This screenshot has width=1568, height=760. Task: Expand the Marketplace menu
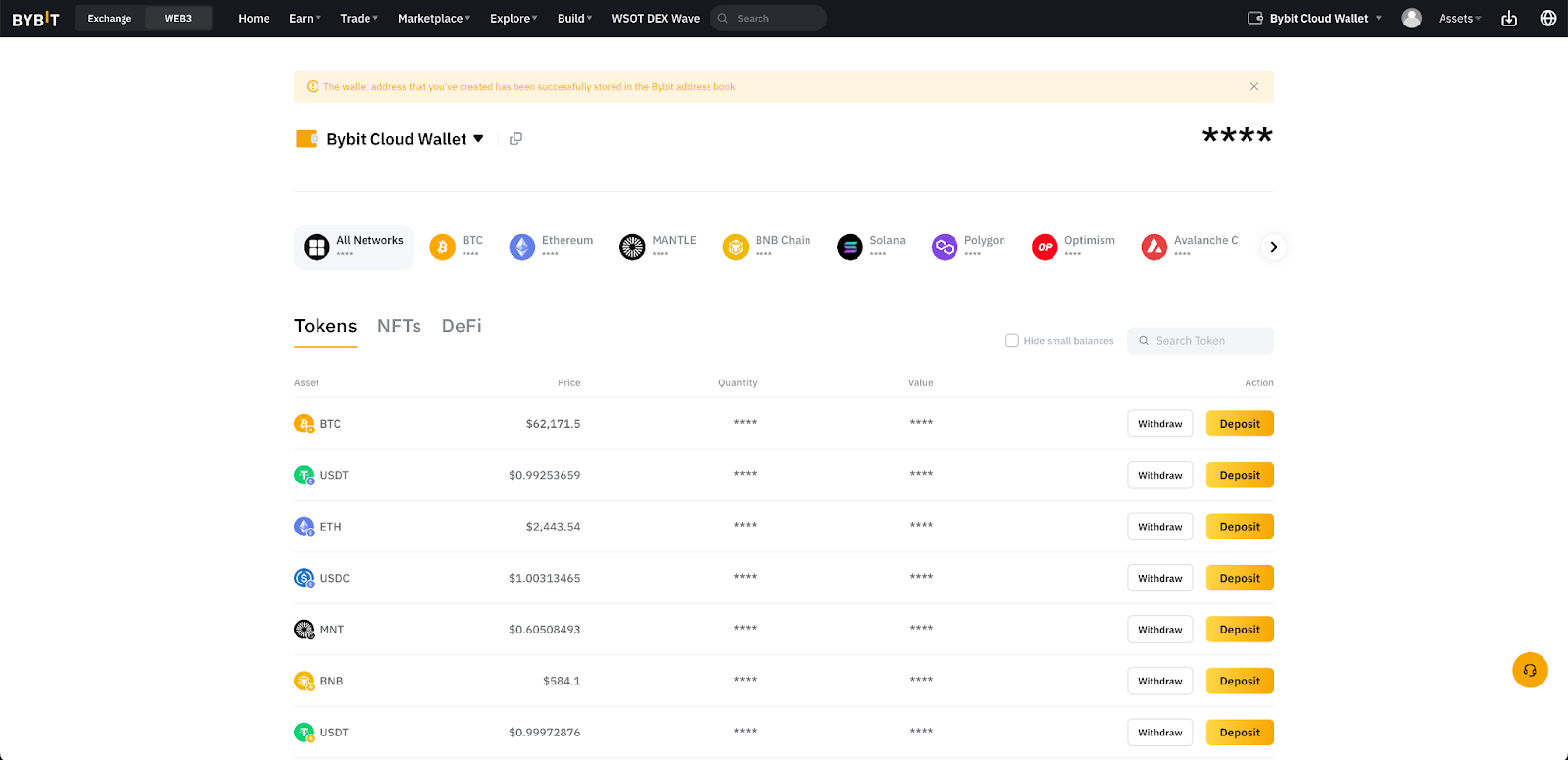(x=434, y=19)
